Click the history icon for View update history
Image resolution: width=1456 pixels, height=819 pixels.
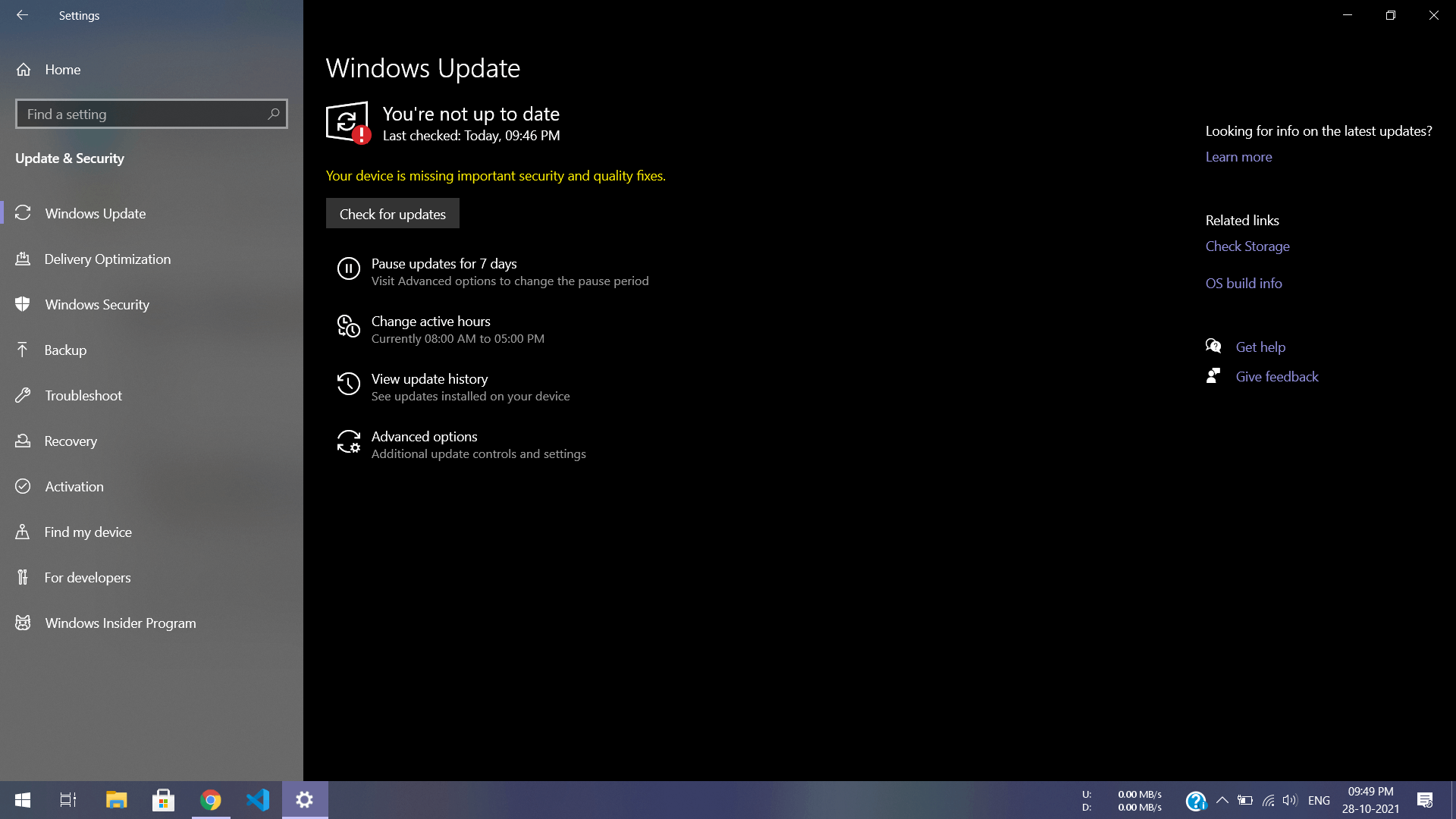348,384
